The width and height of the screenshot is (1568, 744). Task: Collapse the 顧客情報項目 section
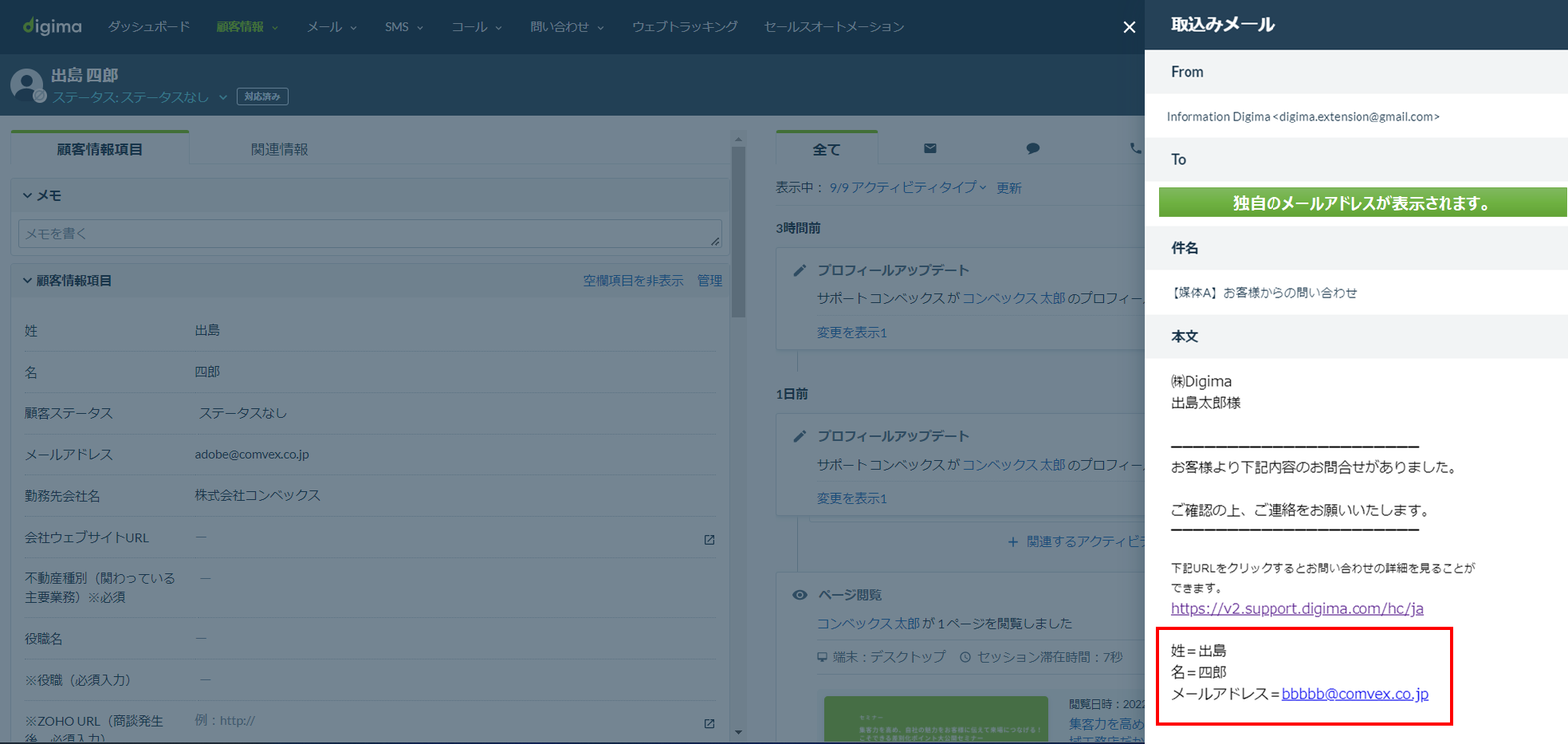28,281
